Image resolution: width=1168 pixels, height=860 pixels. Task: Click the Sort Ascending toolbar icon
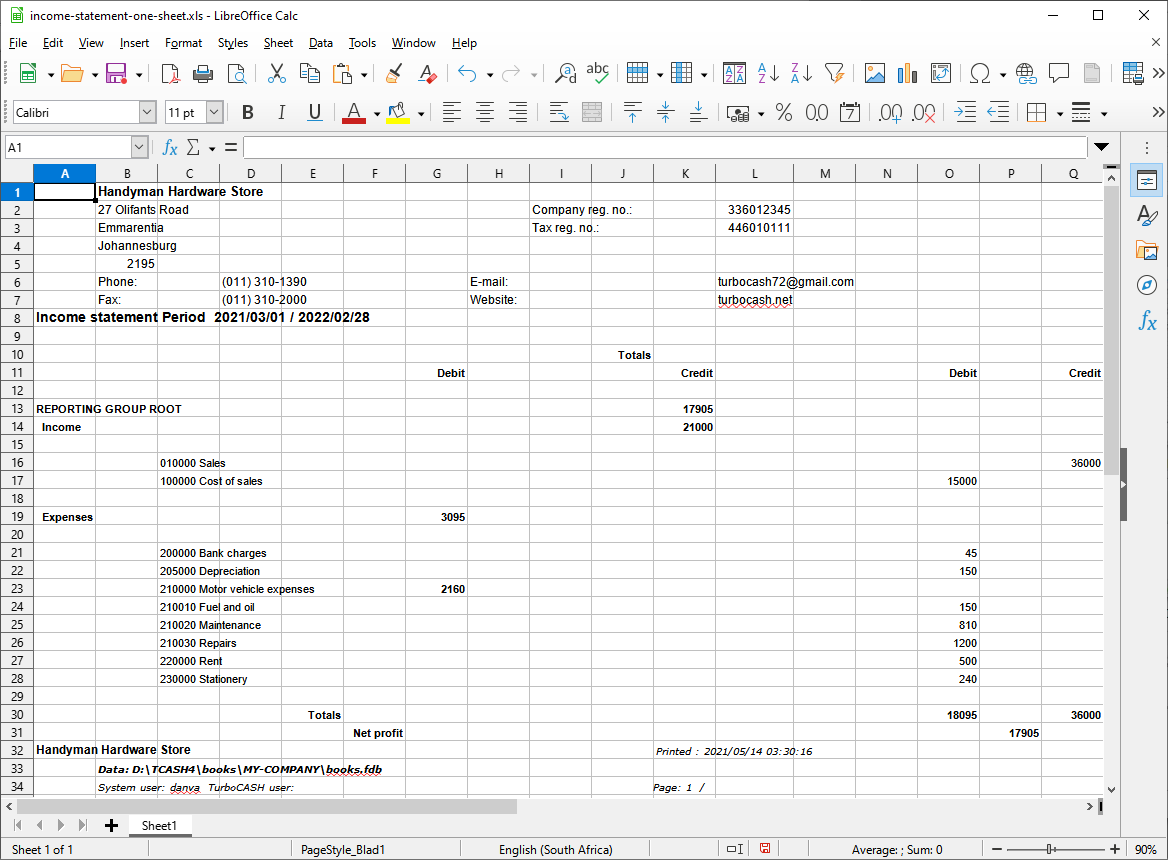click(x=768, y=73)
